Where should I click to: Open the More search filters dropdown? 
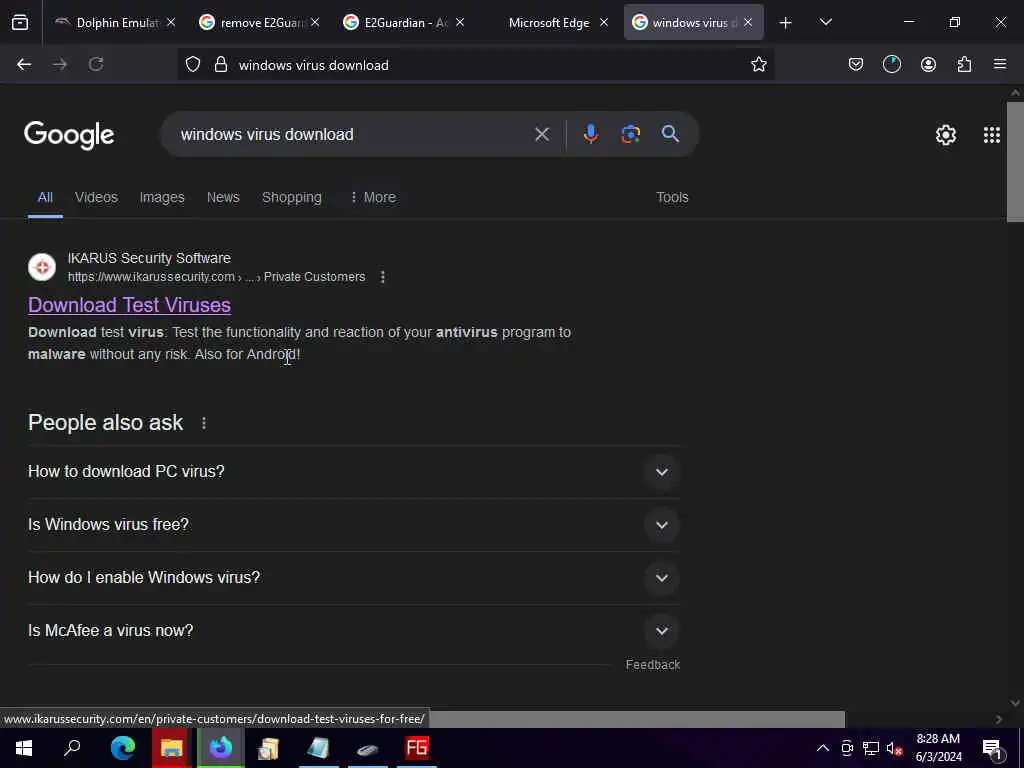pyautogui.click(x=373, y=197)
